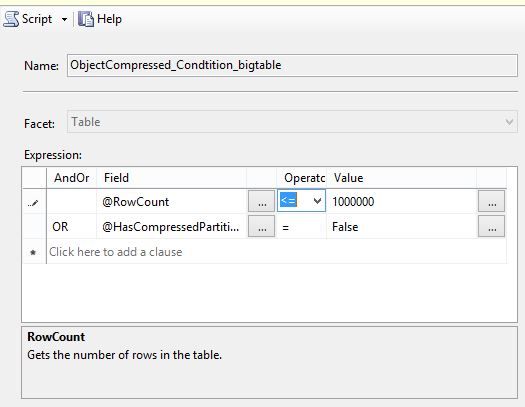Viewport: 525px width, 407px height.
Task: Click the Value column header
Action: [x=401, y=178]
